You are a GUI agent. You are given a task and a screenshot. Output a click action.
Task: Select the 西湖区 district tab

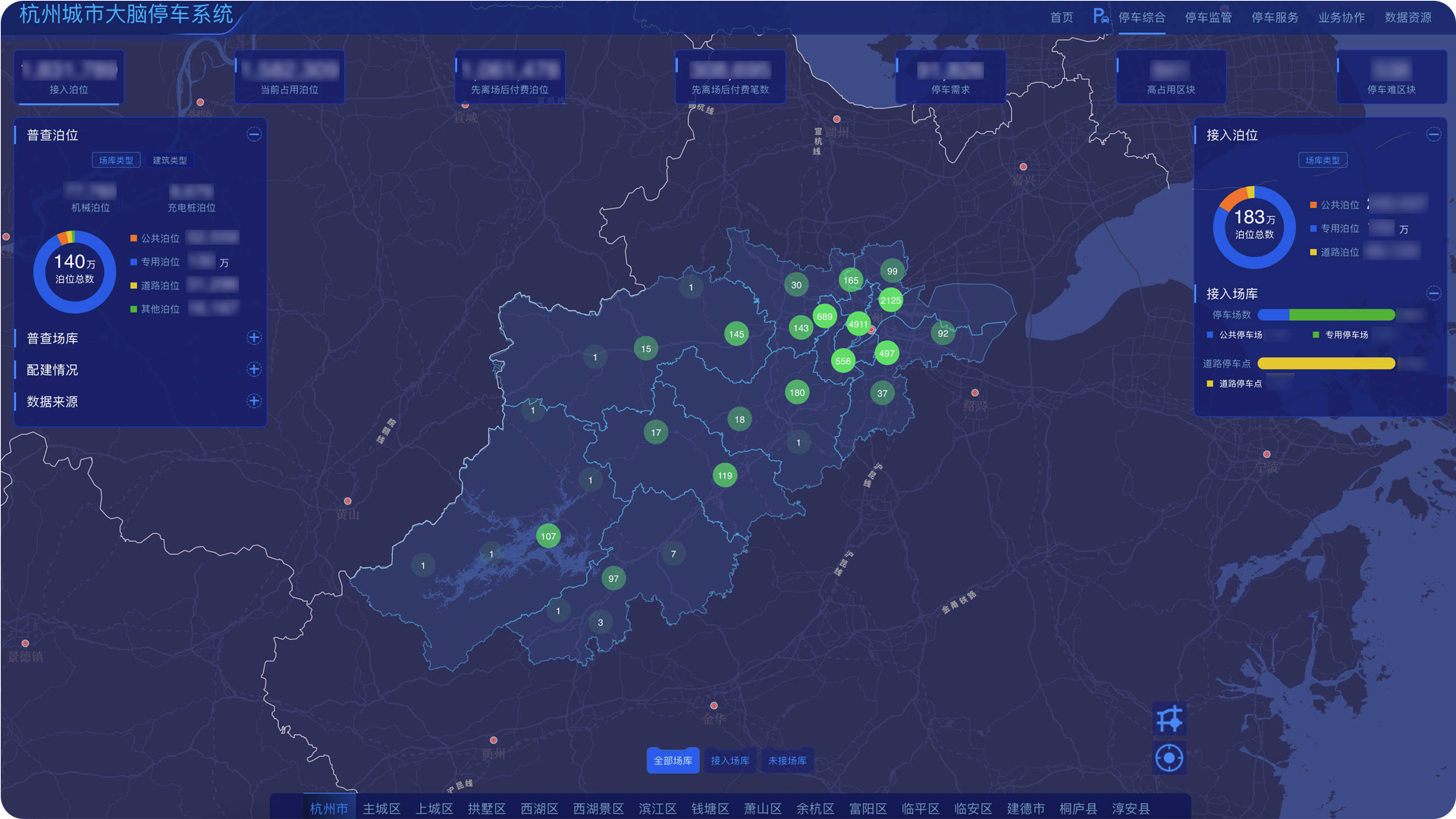click(539, 808)
